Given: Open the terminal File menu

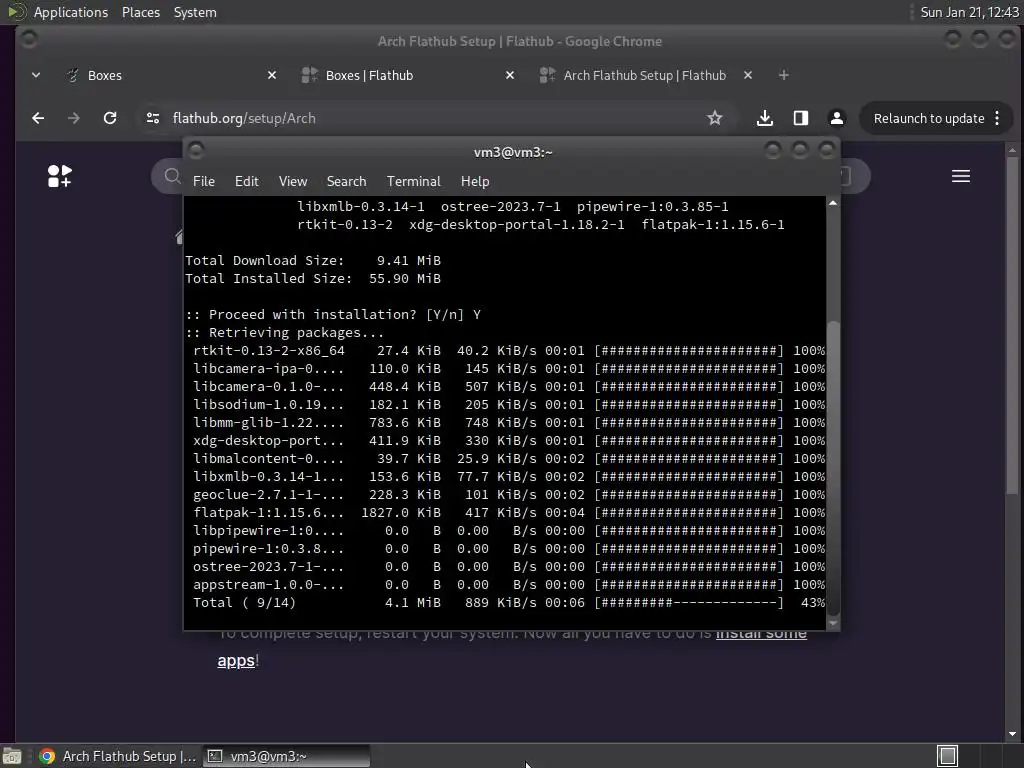Looking at the screenshot, I should [x=204, y=182].
